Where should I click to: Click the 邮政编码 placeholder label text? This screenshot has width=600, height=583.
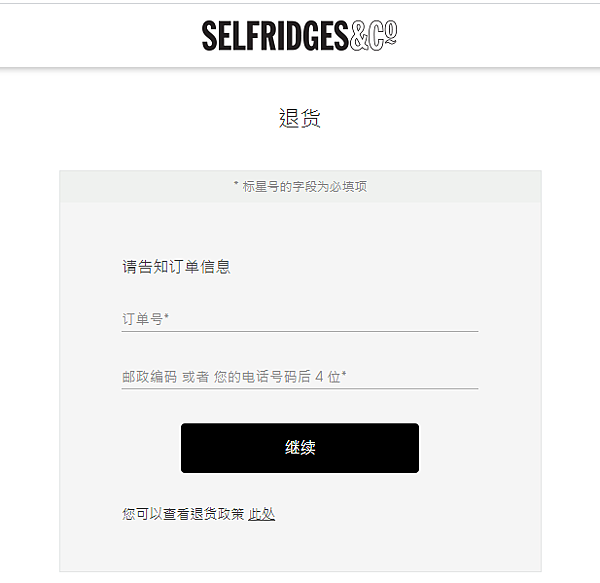149,377
